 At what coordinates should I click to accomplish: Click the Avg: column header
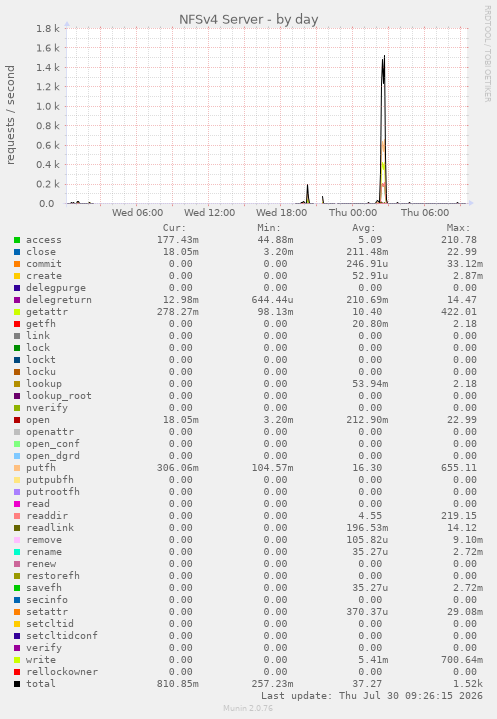[364, 228]
